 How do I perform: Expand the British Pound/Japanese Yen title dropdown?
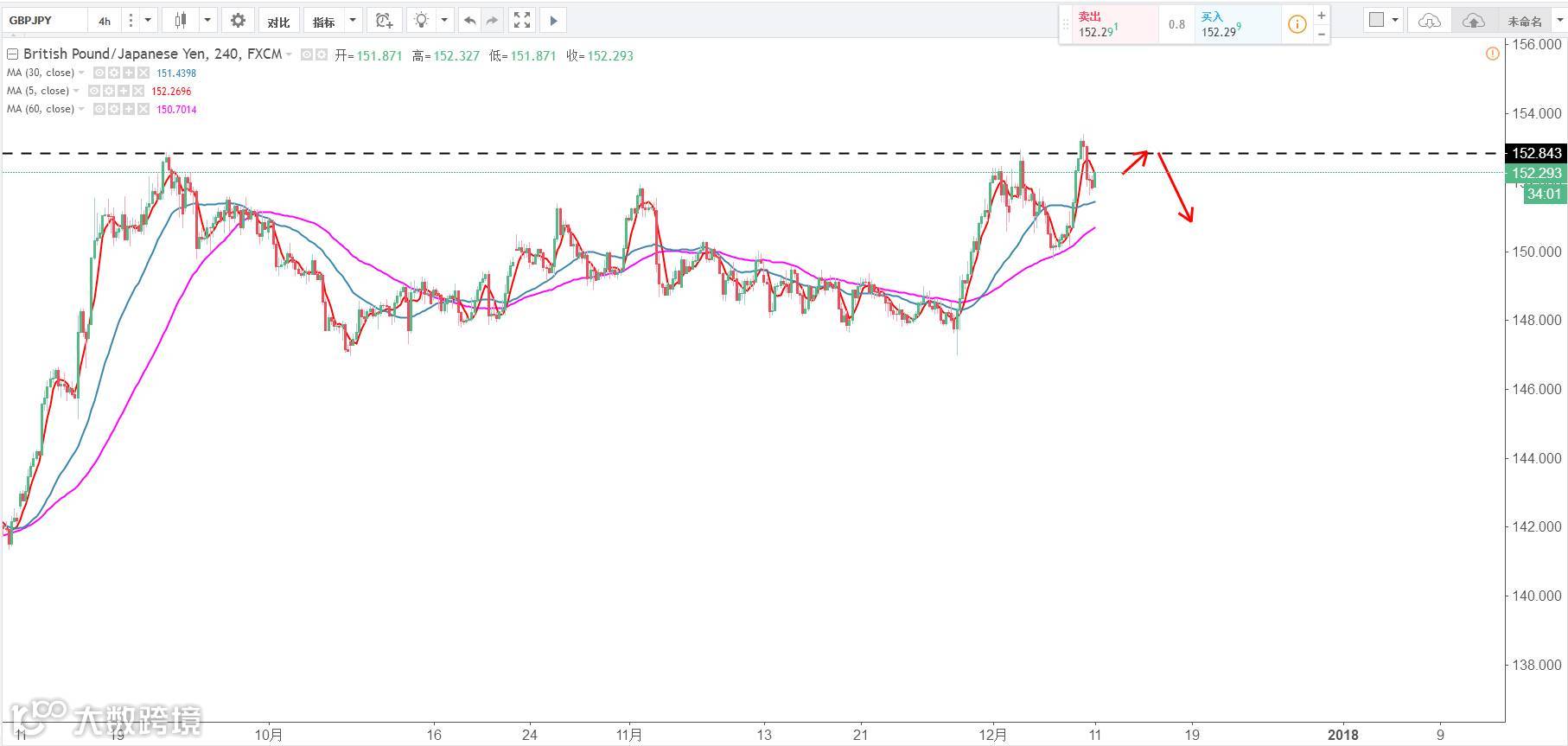click(x=289, y=54)
